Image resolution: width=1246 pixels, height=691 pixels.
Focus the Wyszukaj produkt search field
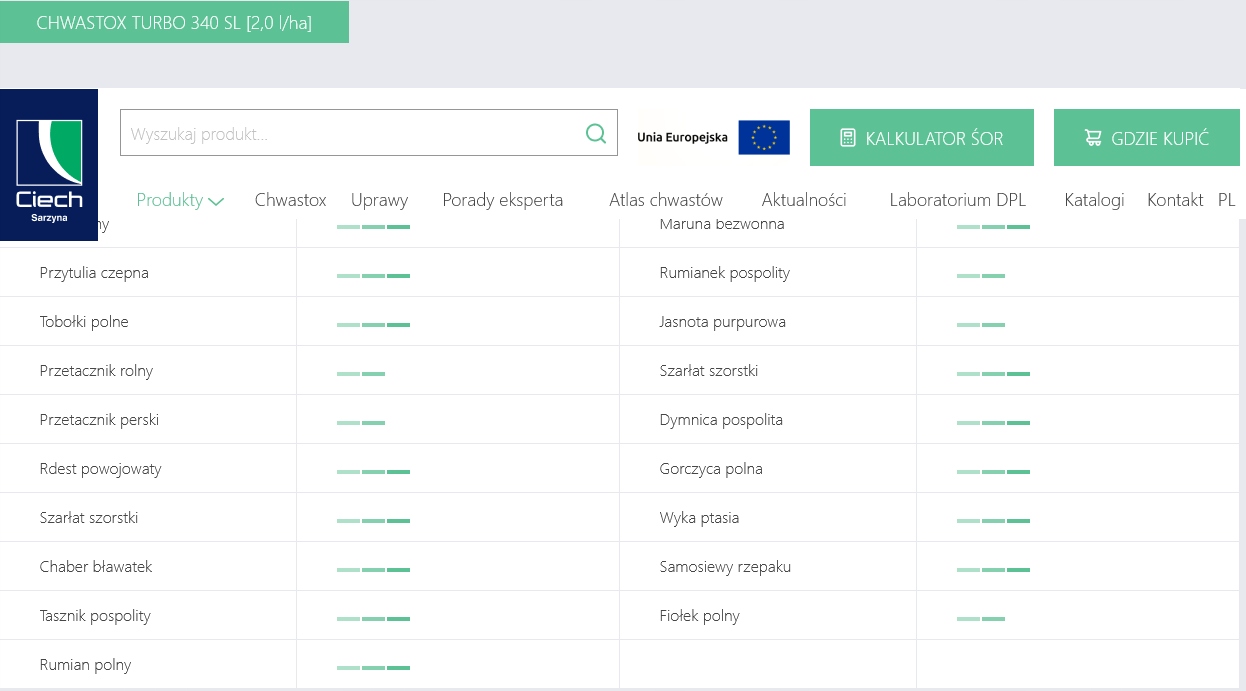click(350, 134)
